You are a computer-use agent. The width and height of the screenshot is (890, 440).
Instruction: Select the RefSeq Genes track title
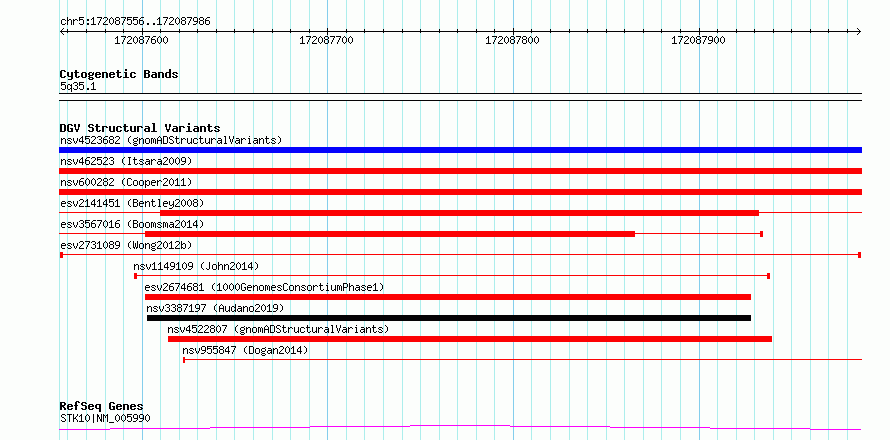(x=102, y=407)
